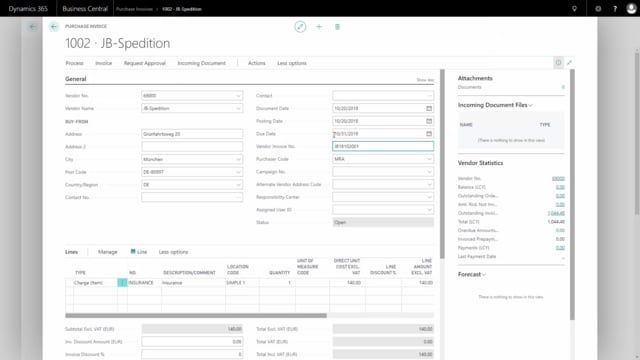
Task: Click the row options button on Insurance line
Action: tap(122, 282)
